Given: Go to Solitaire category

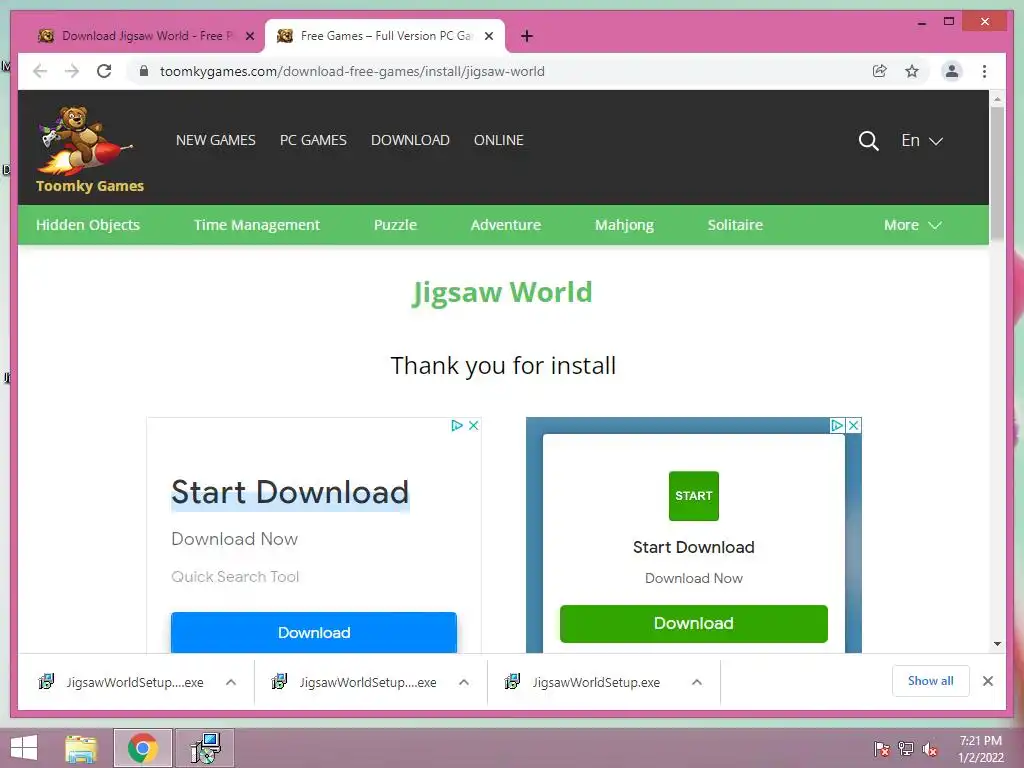Looking at the screenshot, I should click(735, 225).
